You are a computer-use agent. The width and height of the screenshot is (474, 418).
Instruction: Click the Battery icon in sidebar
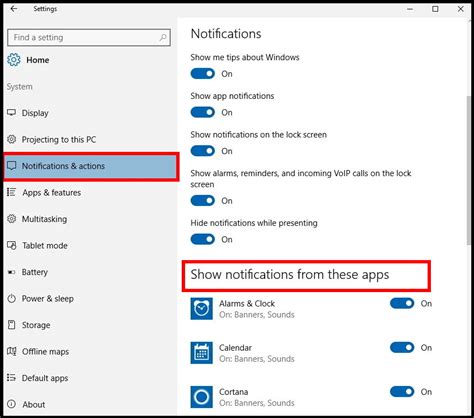[x=12, y=272]
